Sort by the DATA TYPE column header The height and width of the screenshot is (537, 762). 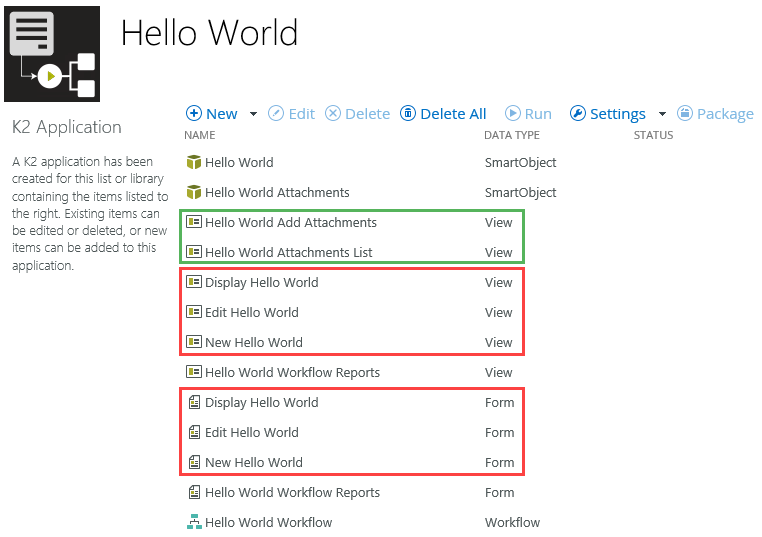511,135
